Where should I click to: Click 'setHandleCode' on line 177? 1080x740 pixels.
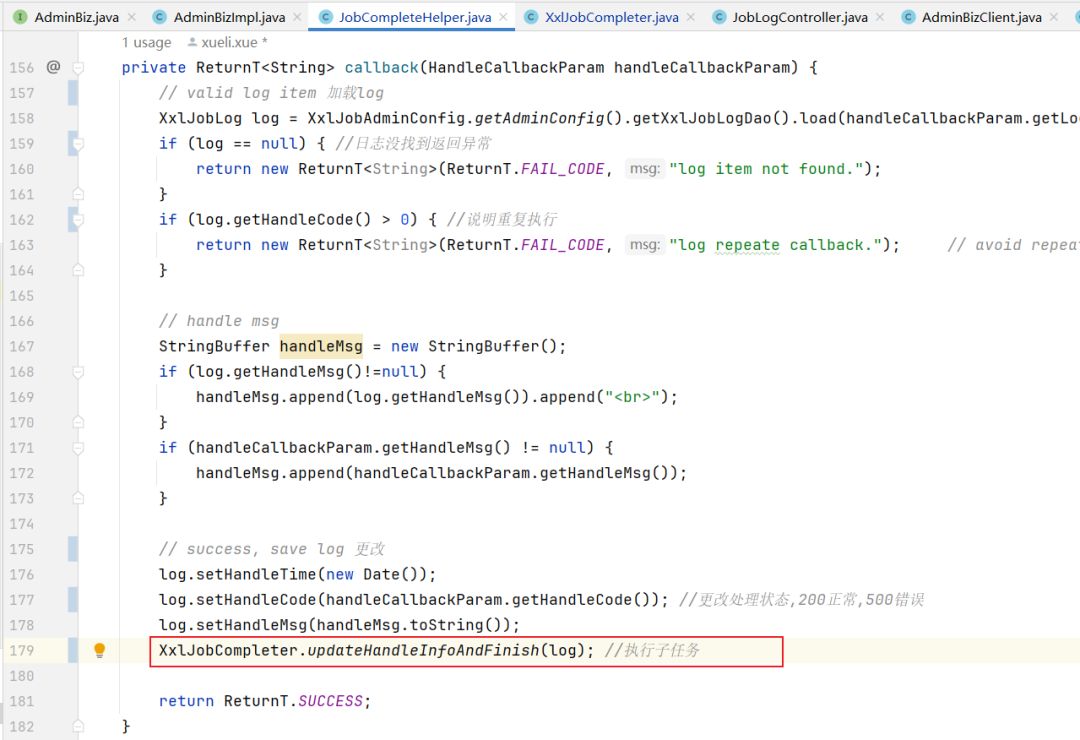[256, 600]
